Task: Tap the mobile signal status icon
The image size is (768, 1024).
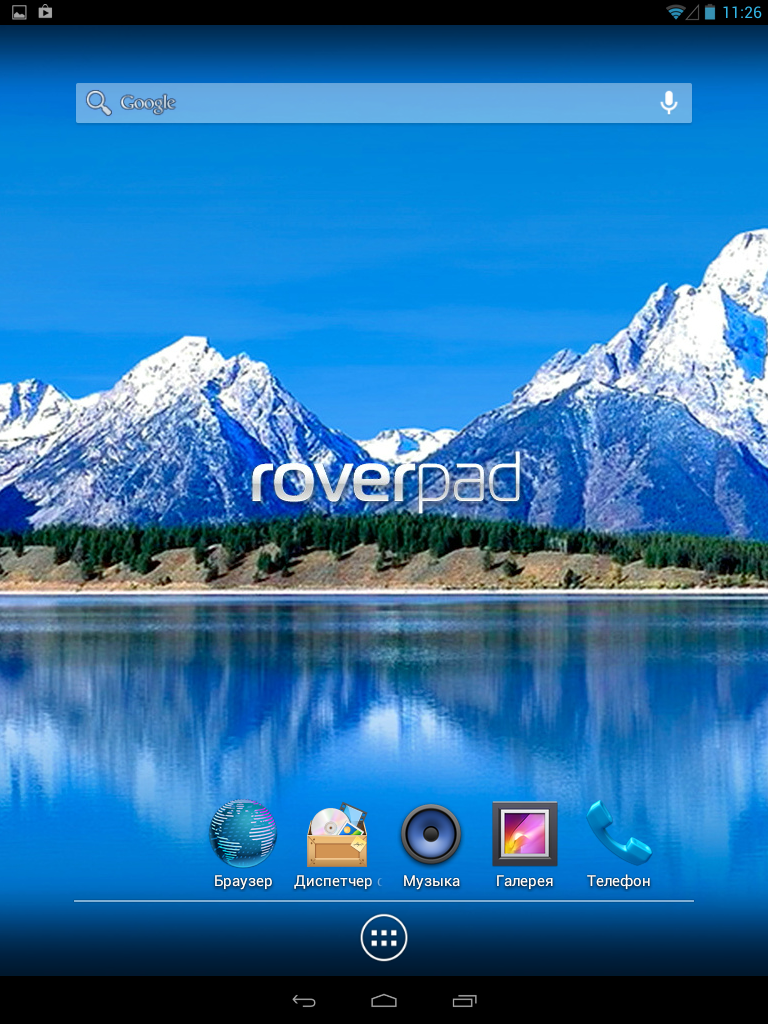Action: (x=692, y=12)
